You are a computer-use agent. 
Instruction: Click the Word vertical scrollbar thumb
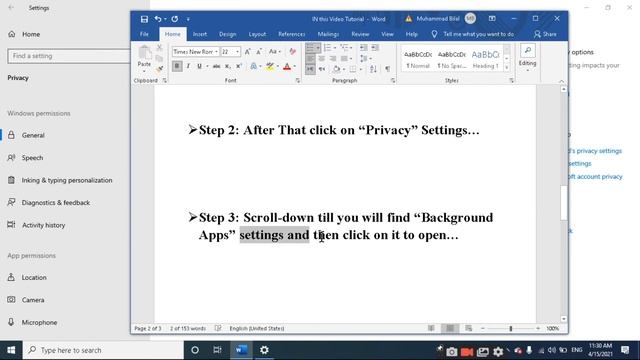click(564, 202)
